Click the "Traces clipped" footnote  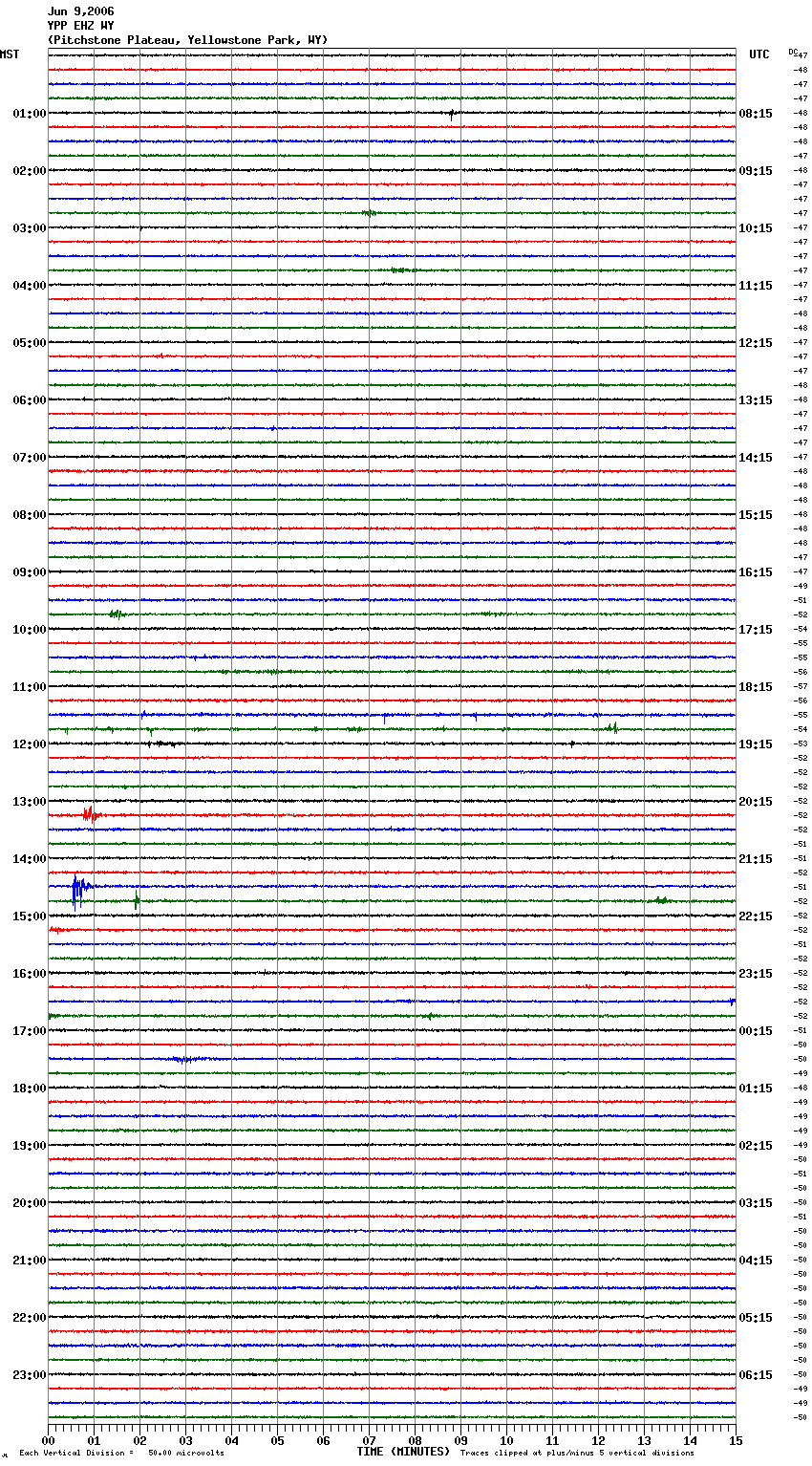click(577, 1454)
